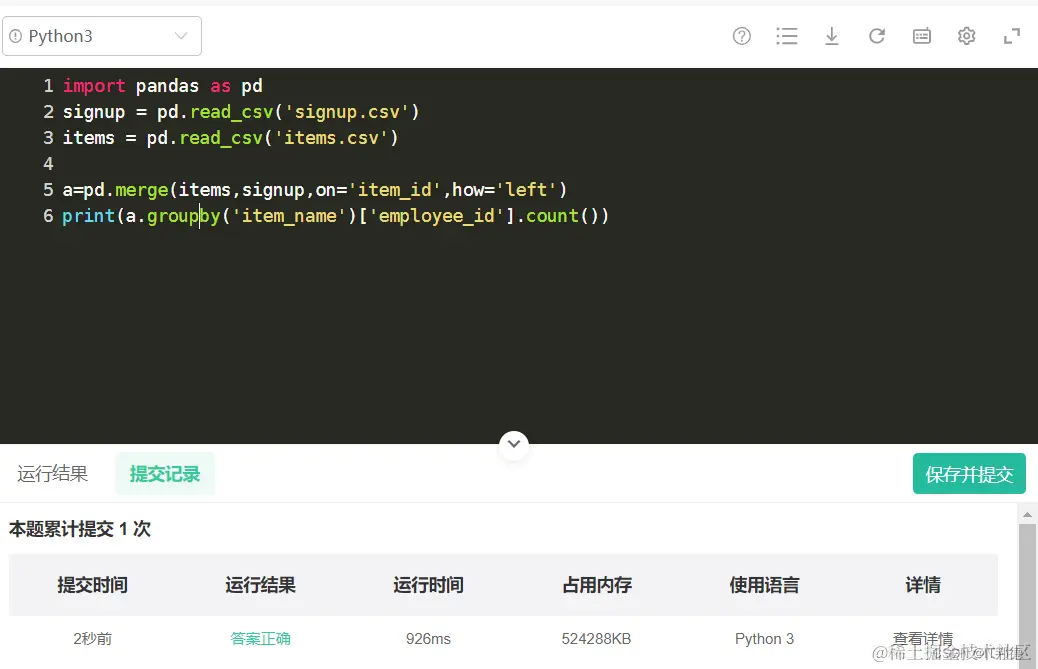Click the scrollbar up arrow in results panel
The height and width of the screenshot is (669, 1038).
pyautogui.click(x=1027, y=514)
